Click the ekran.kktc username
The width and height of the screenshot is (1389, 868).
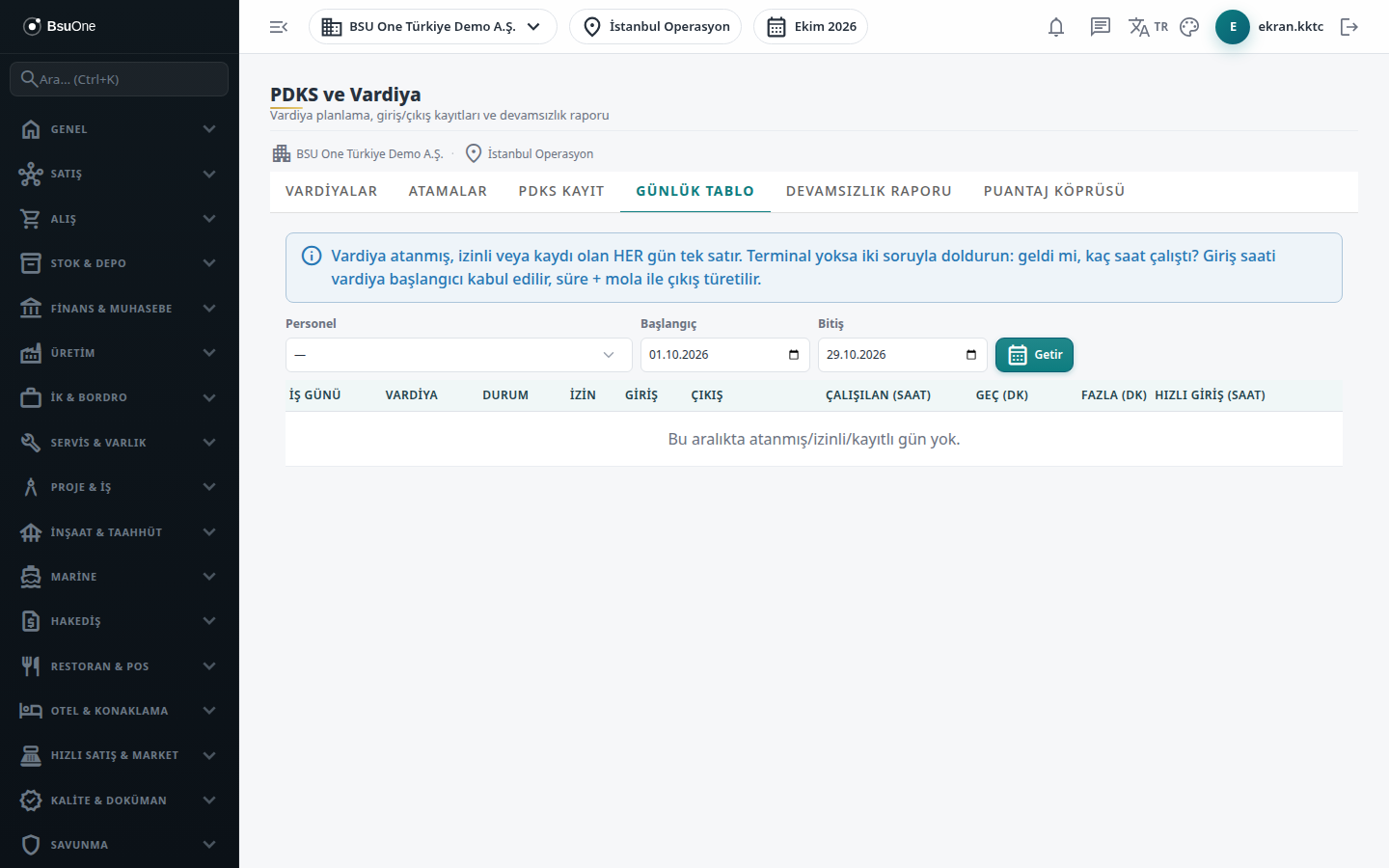(x=1291, y=27)
